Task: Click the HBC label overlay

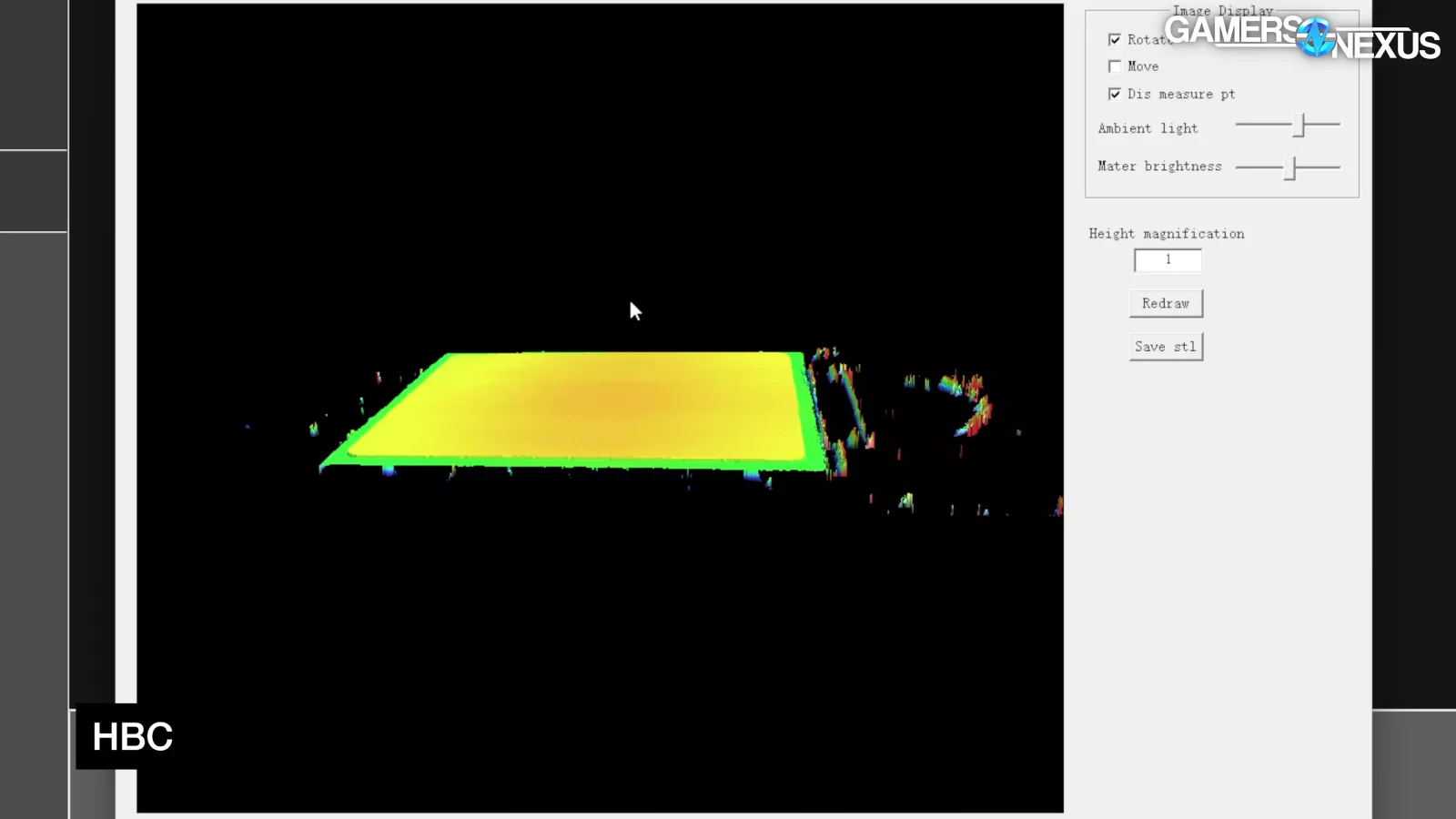Action: click(x=133, y=737)
